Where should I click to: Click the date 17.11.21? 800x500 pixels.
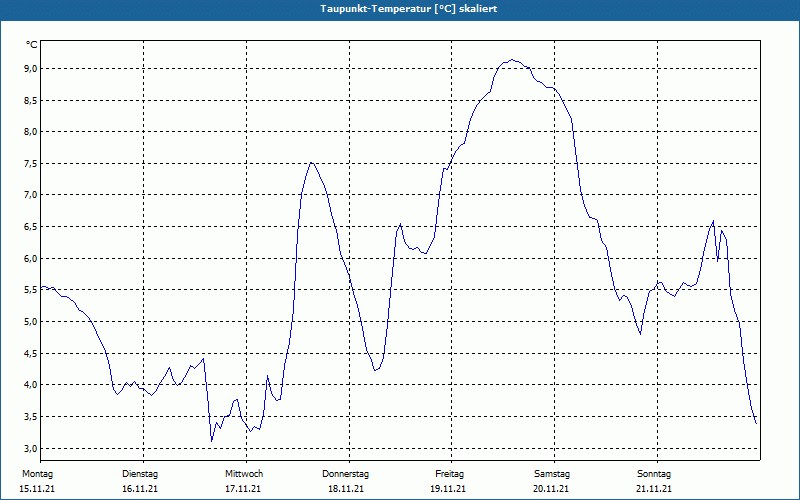click(x=243, y=489)
